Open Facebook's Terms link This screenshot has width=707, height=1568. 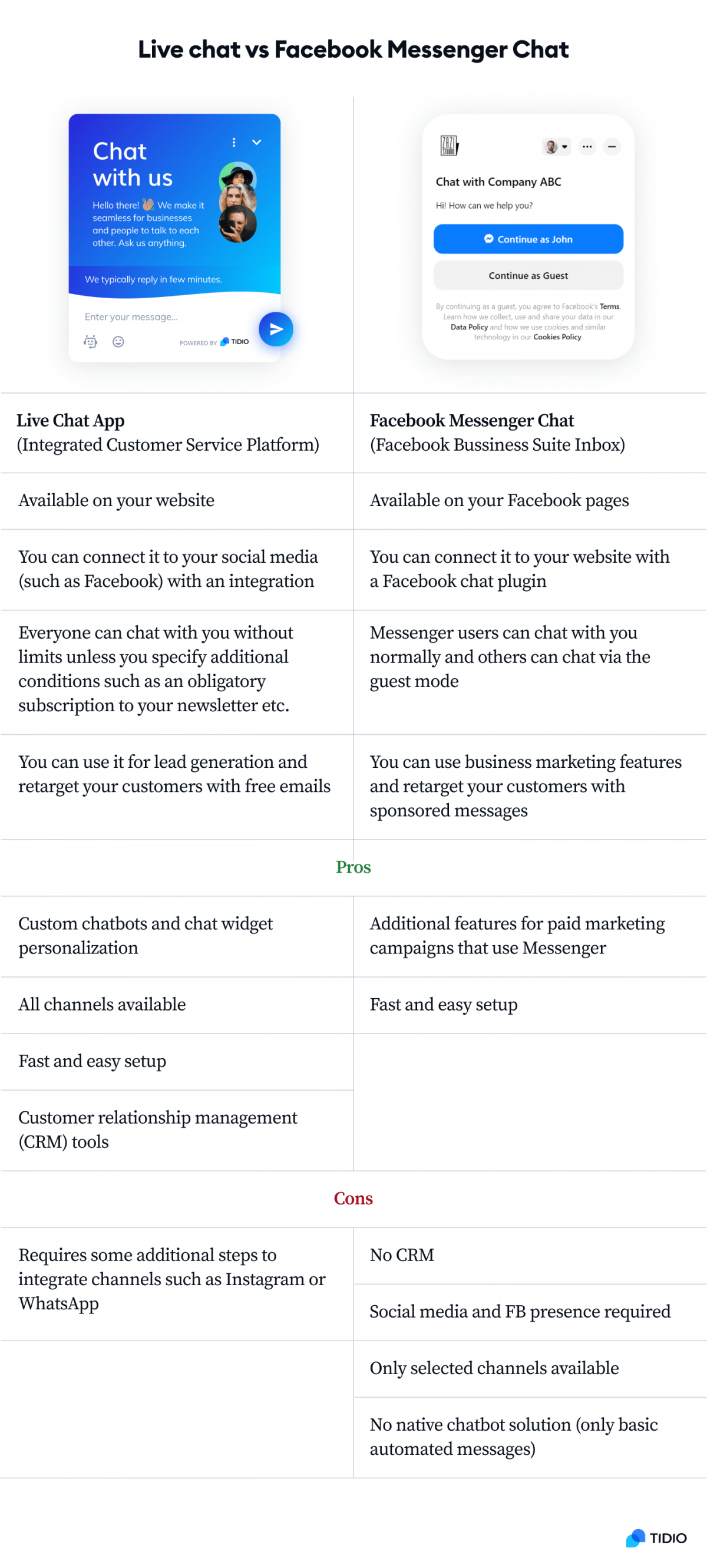pyautogui.click(x=611, y=308)
